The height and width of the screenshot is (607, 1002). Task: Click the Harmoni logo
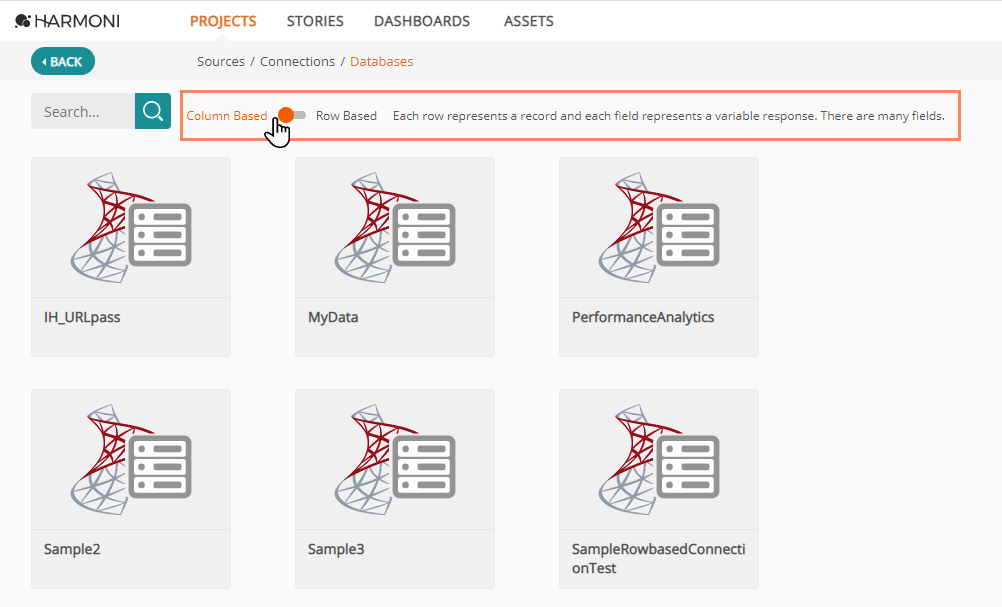(x=67, y=21)
